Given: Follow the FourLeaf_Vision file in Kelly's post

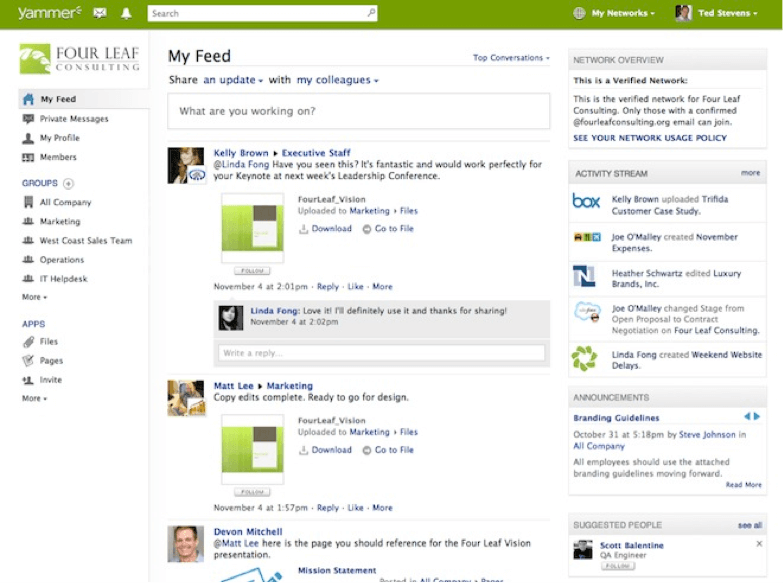Looking at the screenshot, I should tap(252, 270).
